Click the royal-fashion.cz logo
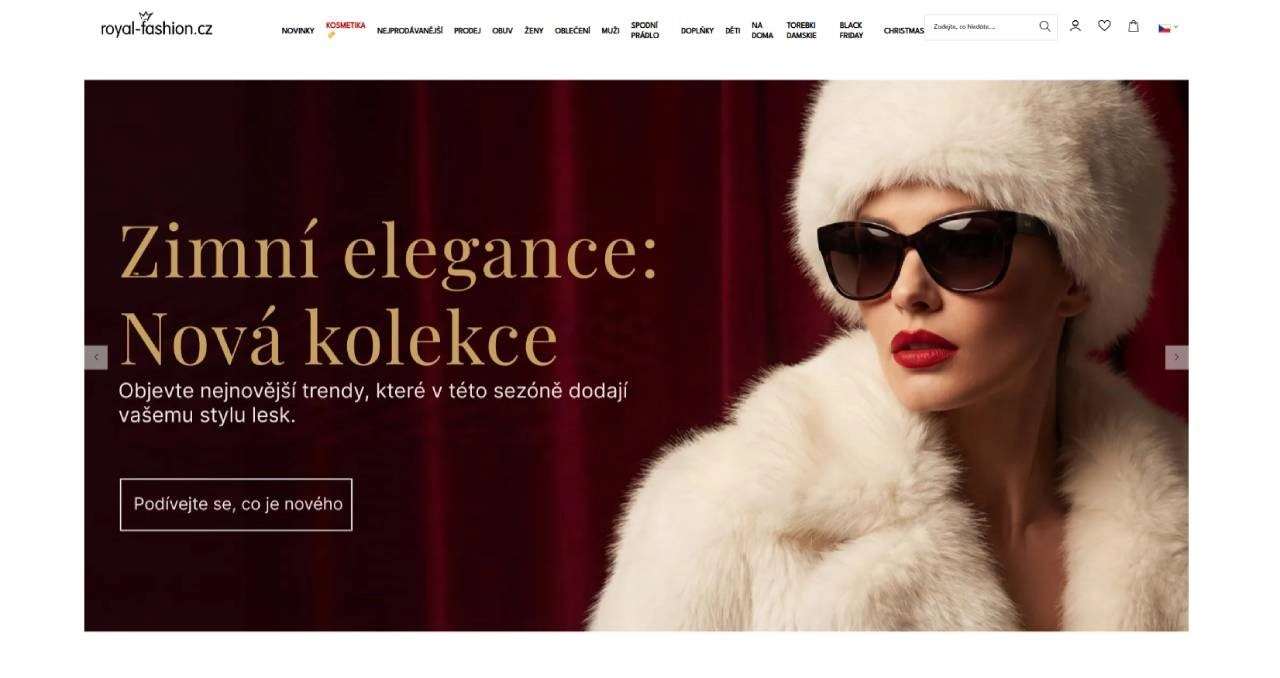Screen dimensions: 1280x678 coord(156,26)
